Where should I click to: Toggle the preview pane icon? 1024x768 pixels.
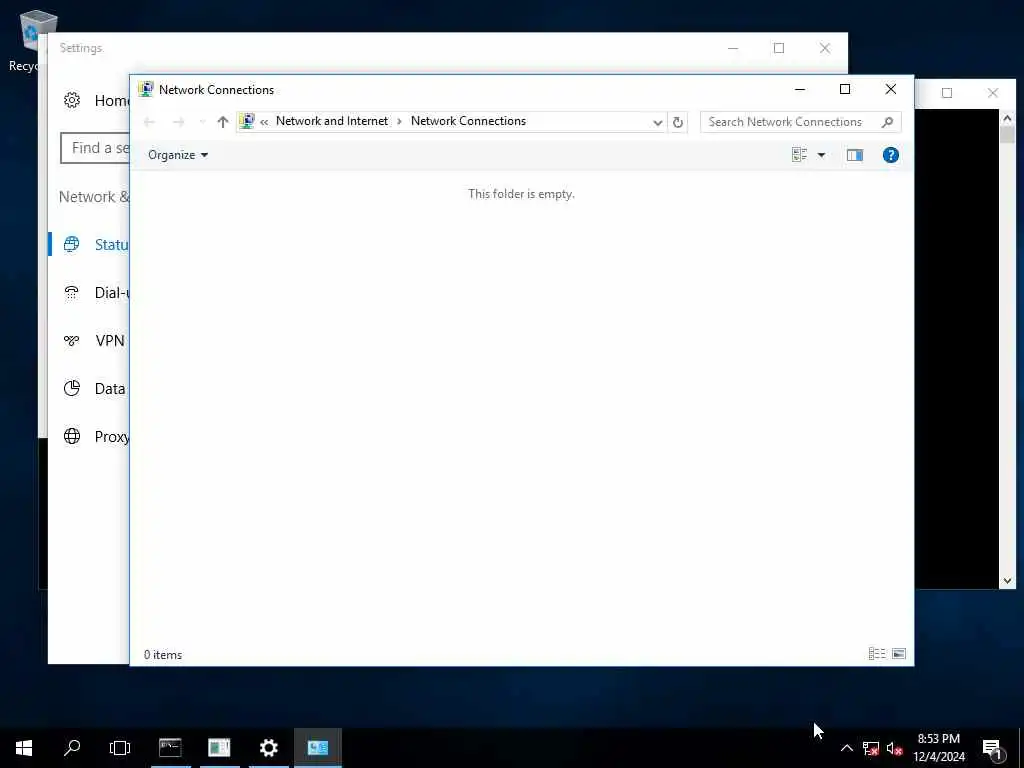coord(855,155)
